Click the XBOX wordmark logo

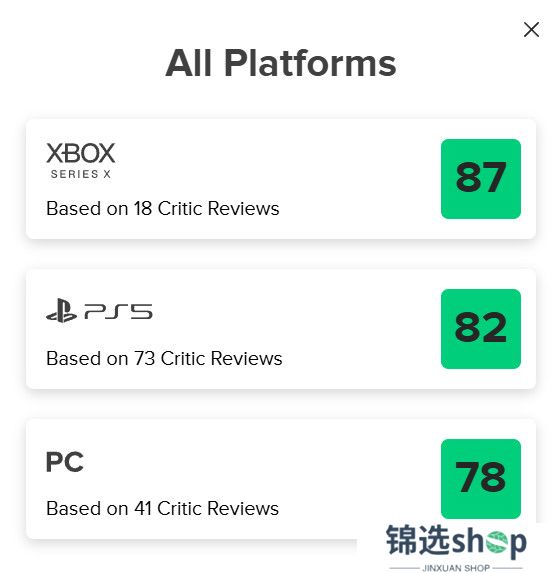tap(81, 153)
